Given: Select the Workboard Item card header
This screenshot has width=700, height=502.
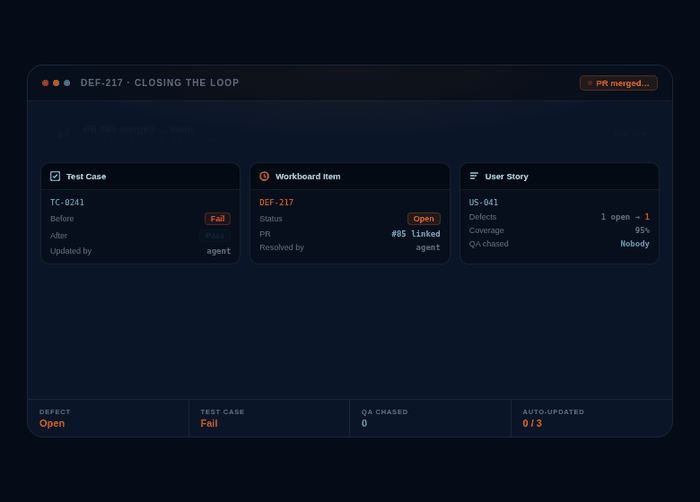Looking at the screenshot, I should 350,176.
